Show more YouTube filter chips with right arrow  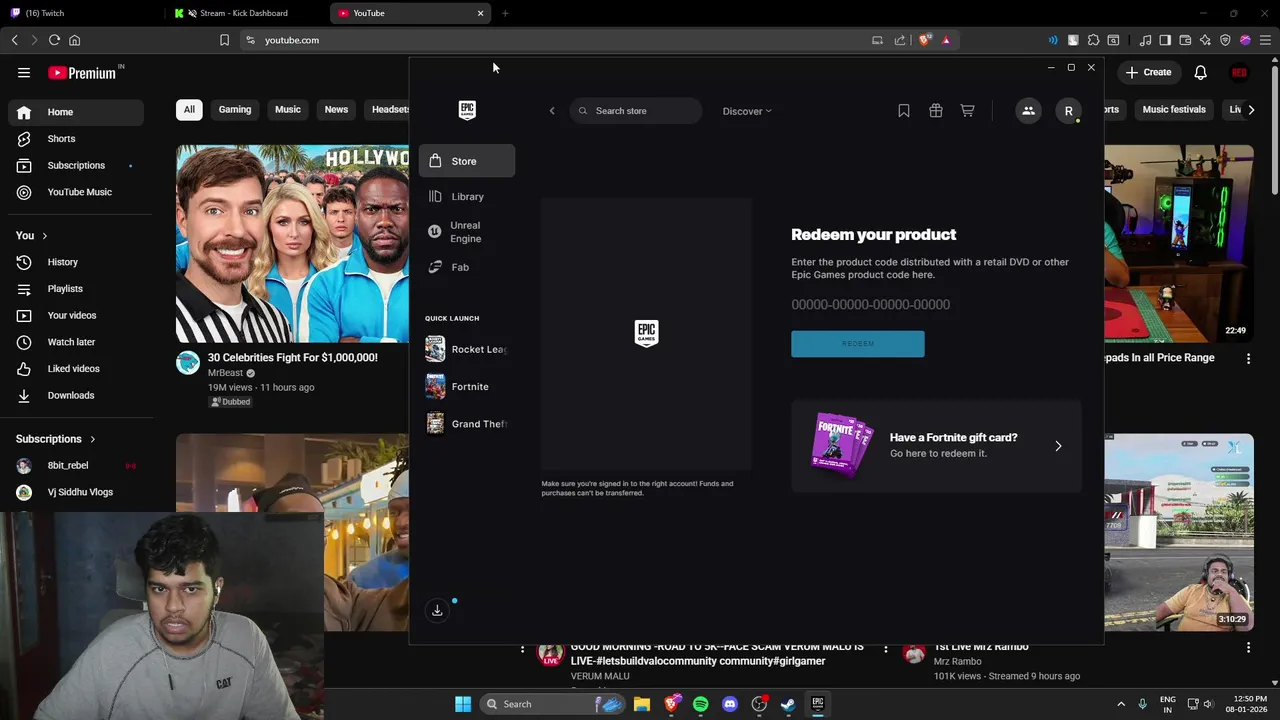point(1250,110)
